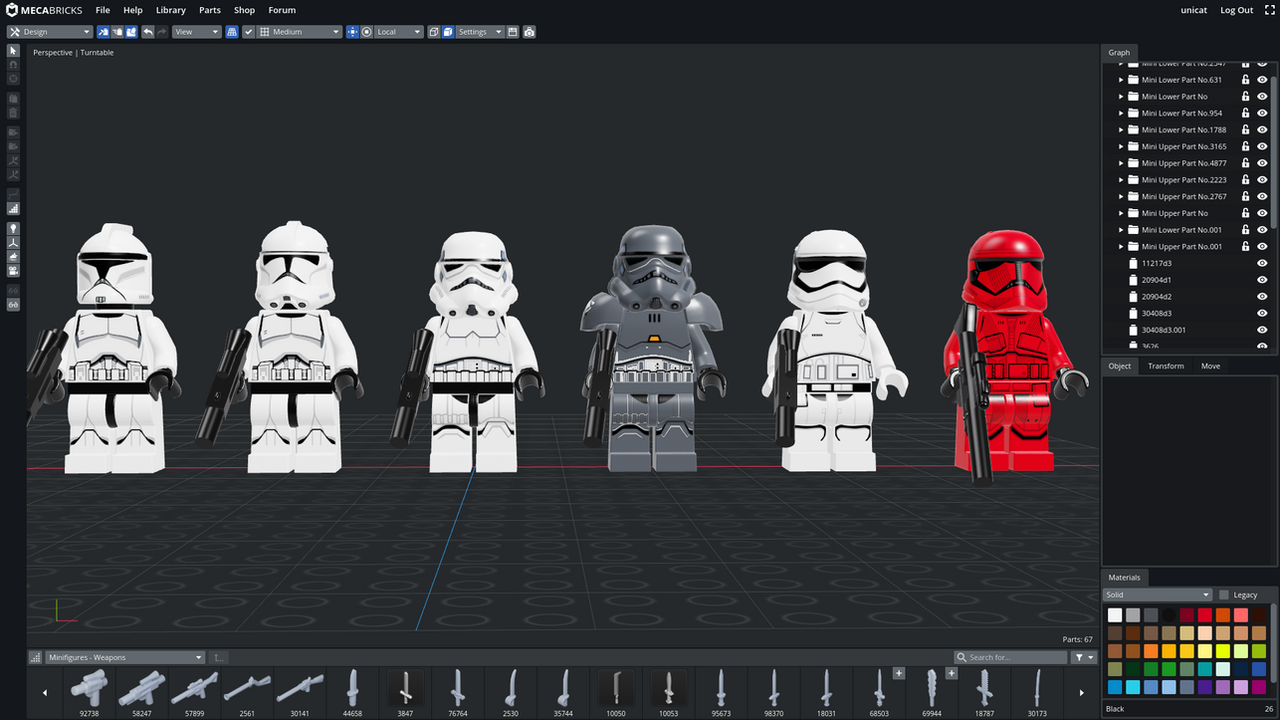Click the solid cube display icon in top toolbar
The image size is (1280, 720).
[x=448, y=32]
